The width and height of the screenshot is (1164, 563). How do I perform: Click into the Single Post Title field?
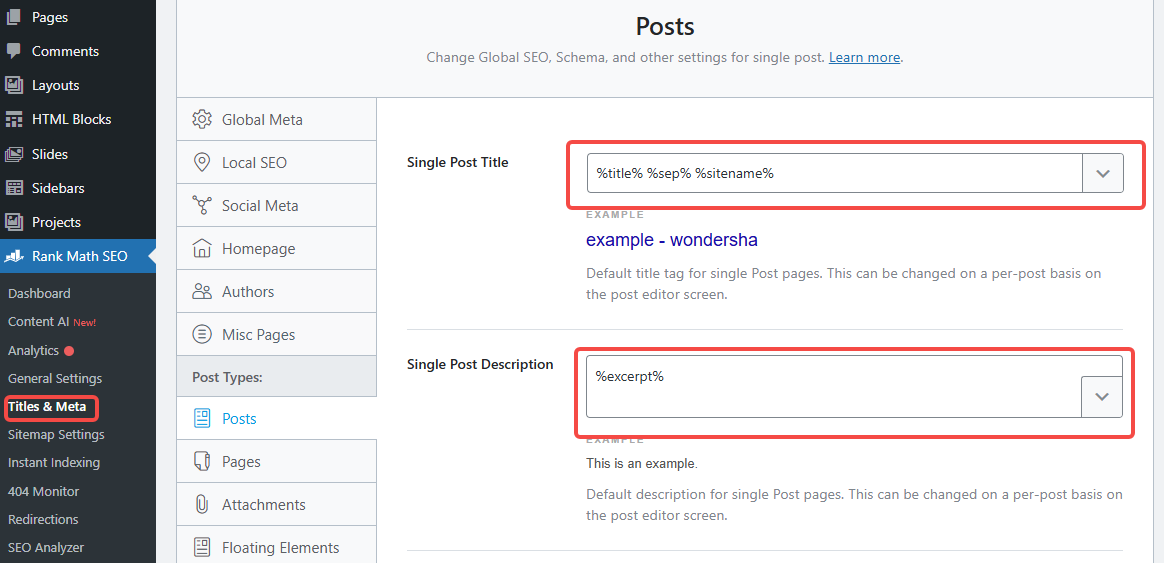(834, 173)
